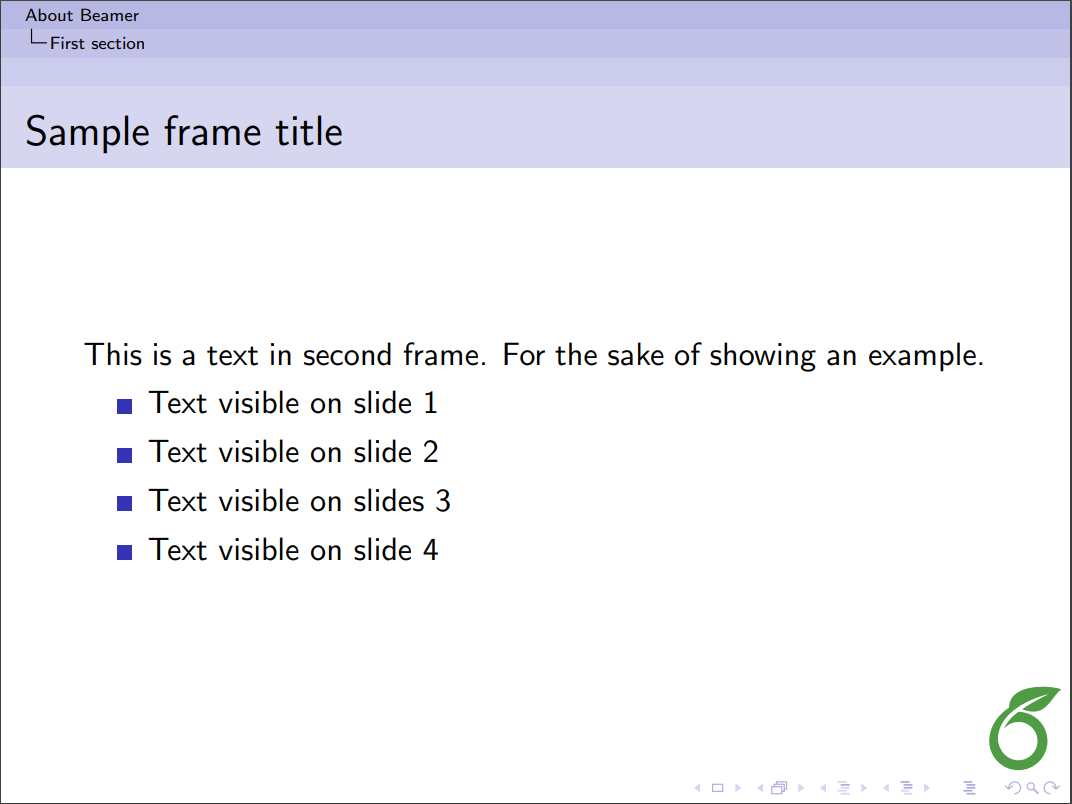
Task: Click the frame icon in navigation bar
Action: pos(779,788)
